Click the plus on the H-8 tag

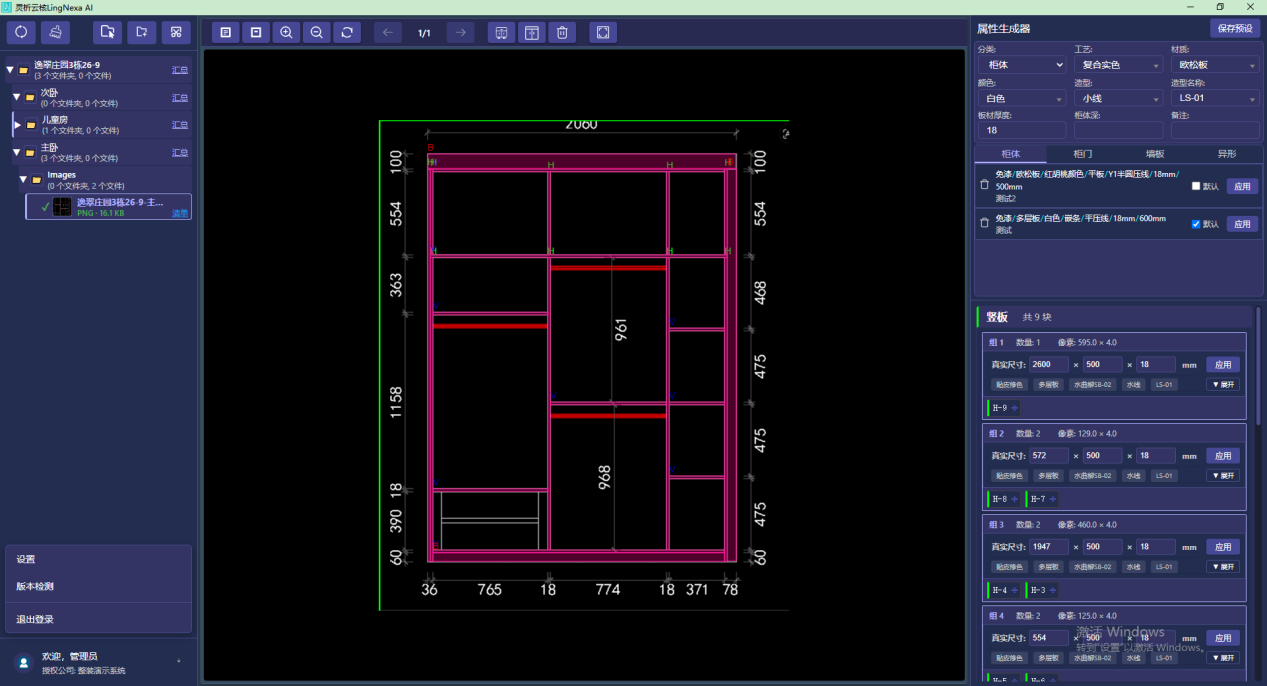(x=1014, y=499)
